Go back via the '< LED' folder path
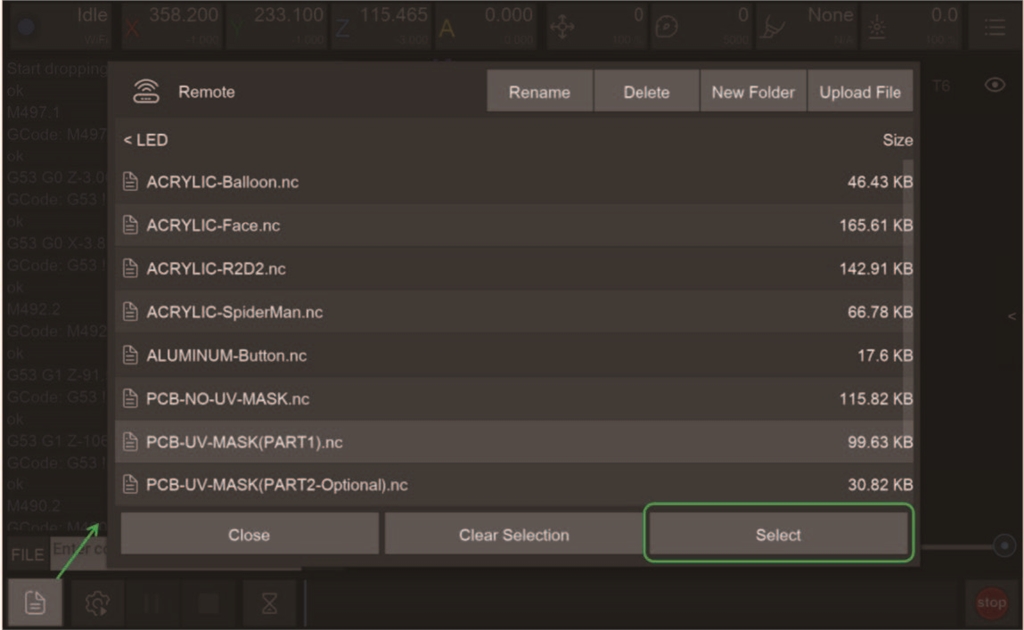The image size is (1024, 630). coord(146,140)
